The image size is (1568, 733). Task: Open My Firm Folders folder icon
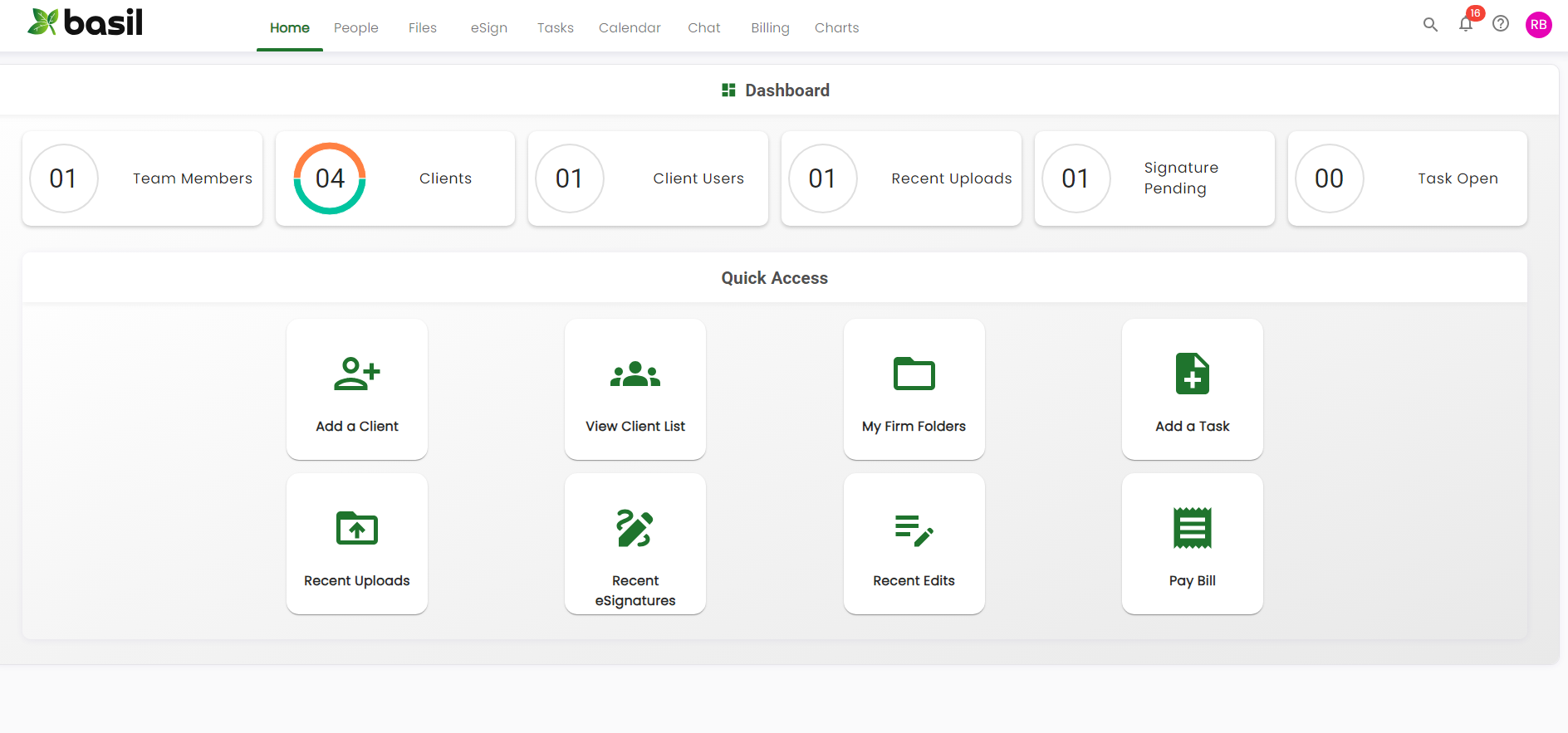(x=914, y=374)
